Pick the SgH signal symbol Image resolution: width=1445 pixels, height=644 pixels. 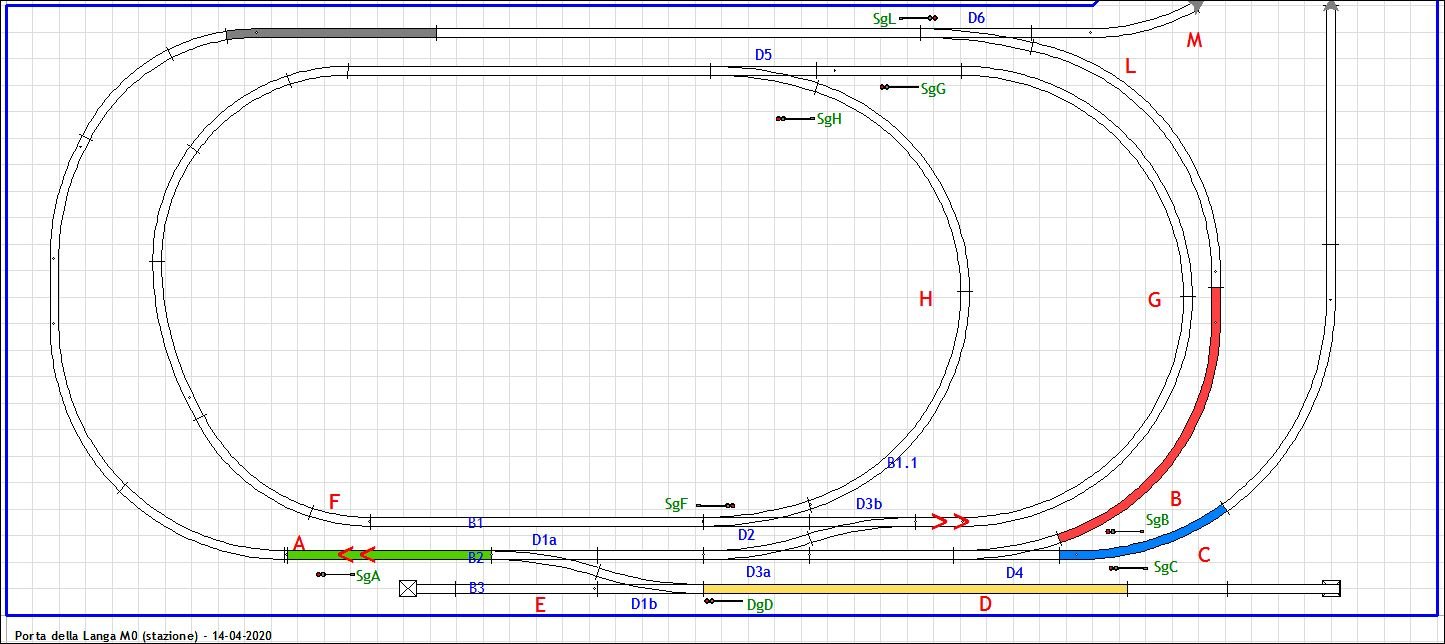(781, 119)
